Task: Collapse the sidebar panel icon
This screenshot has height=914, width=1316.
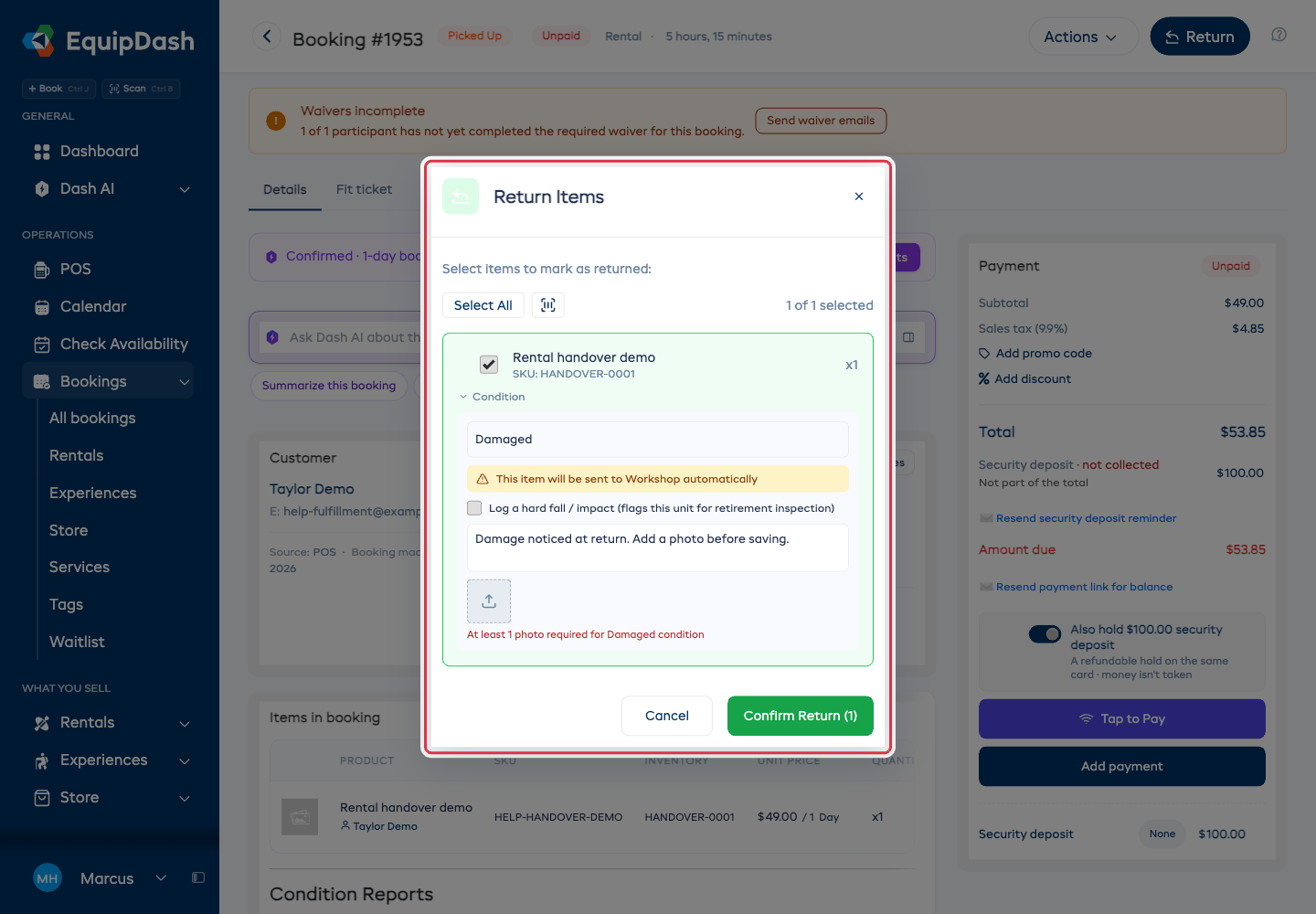Action: [198, 877]
